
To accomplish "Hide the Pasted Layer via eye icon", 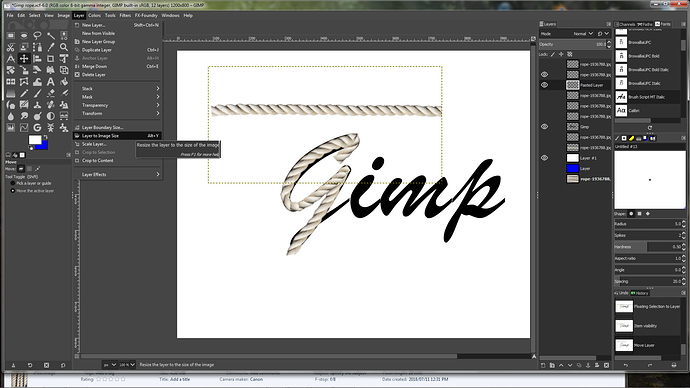I will [544, 85].
